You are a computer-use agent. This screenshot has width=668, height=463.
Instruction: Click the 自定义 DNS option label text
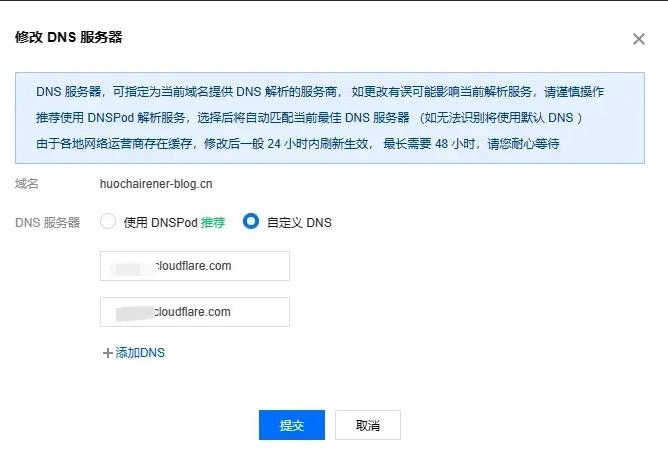[x=299, y=223]
